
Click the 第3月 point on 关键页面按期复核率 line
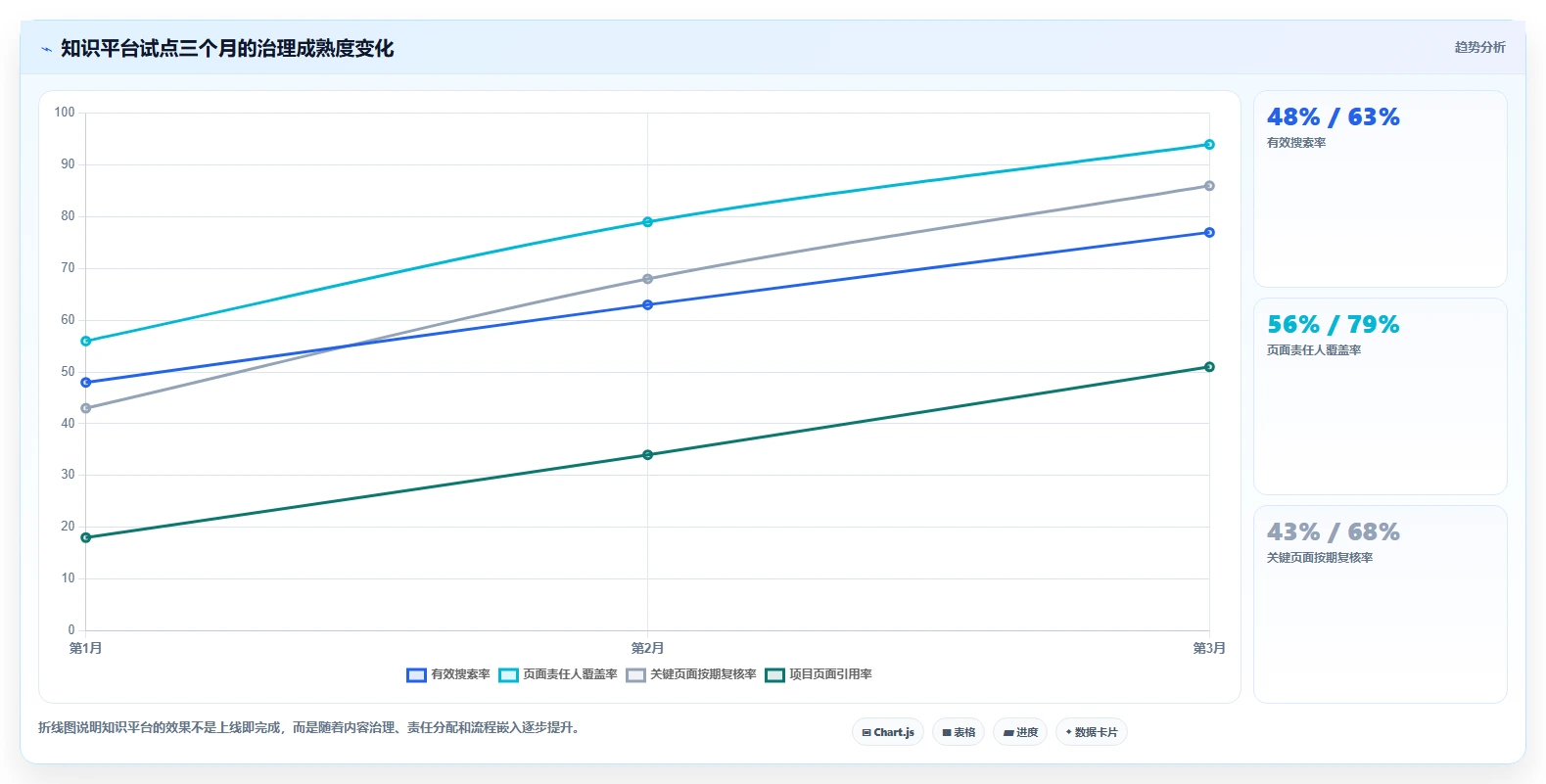point(1209,186)
